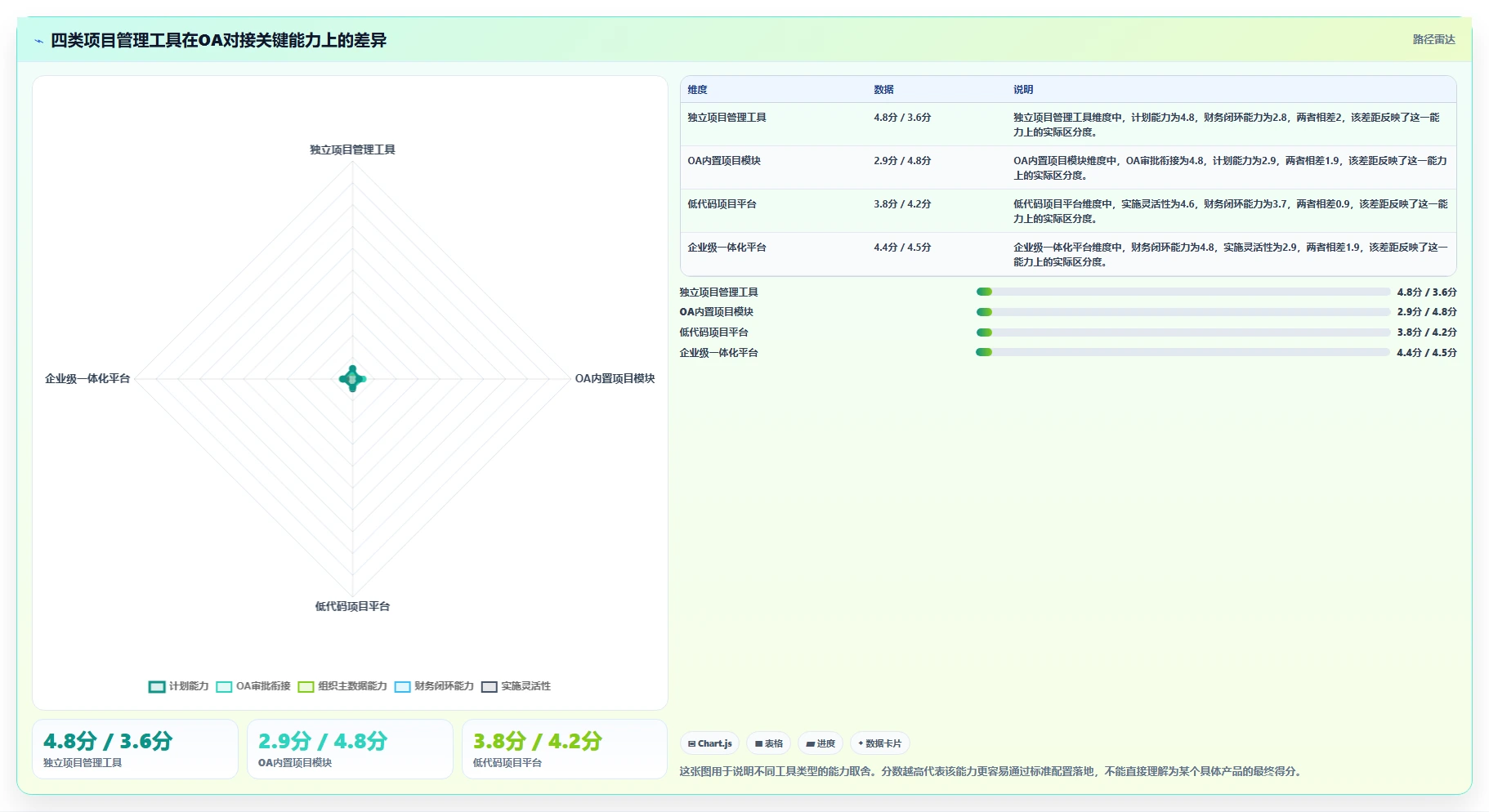Image resolution: width=1489 pixels, height=812 pixels.
Task: Click 低代码项目平台 description text in table
Action: [x=1230, y=212]
